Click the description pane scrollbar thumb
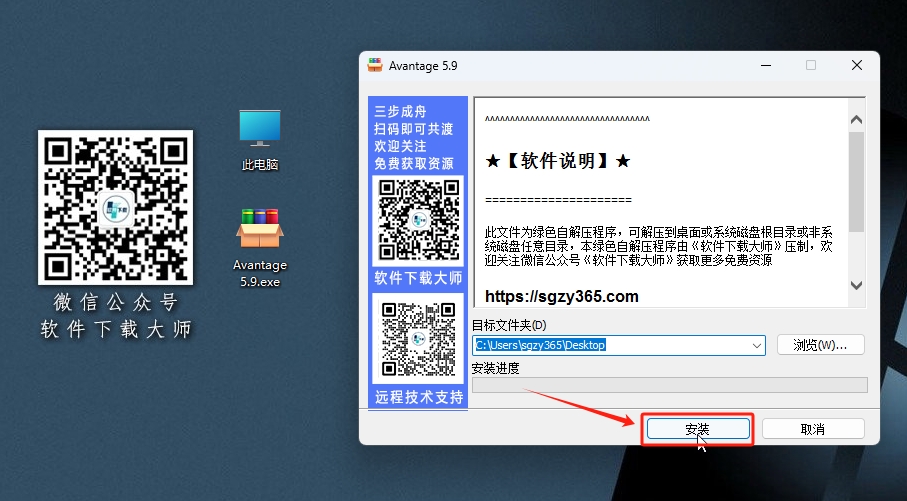907x501 pixels. (x=857, y=182)
